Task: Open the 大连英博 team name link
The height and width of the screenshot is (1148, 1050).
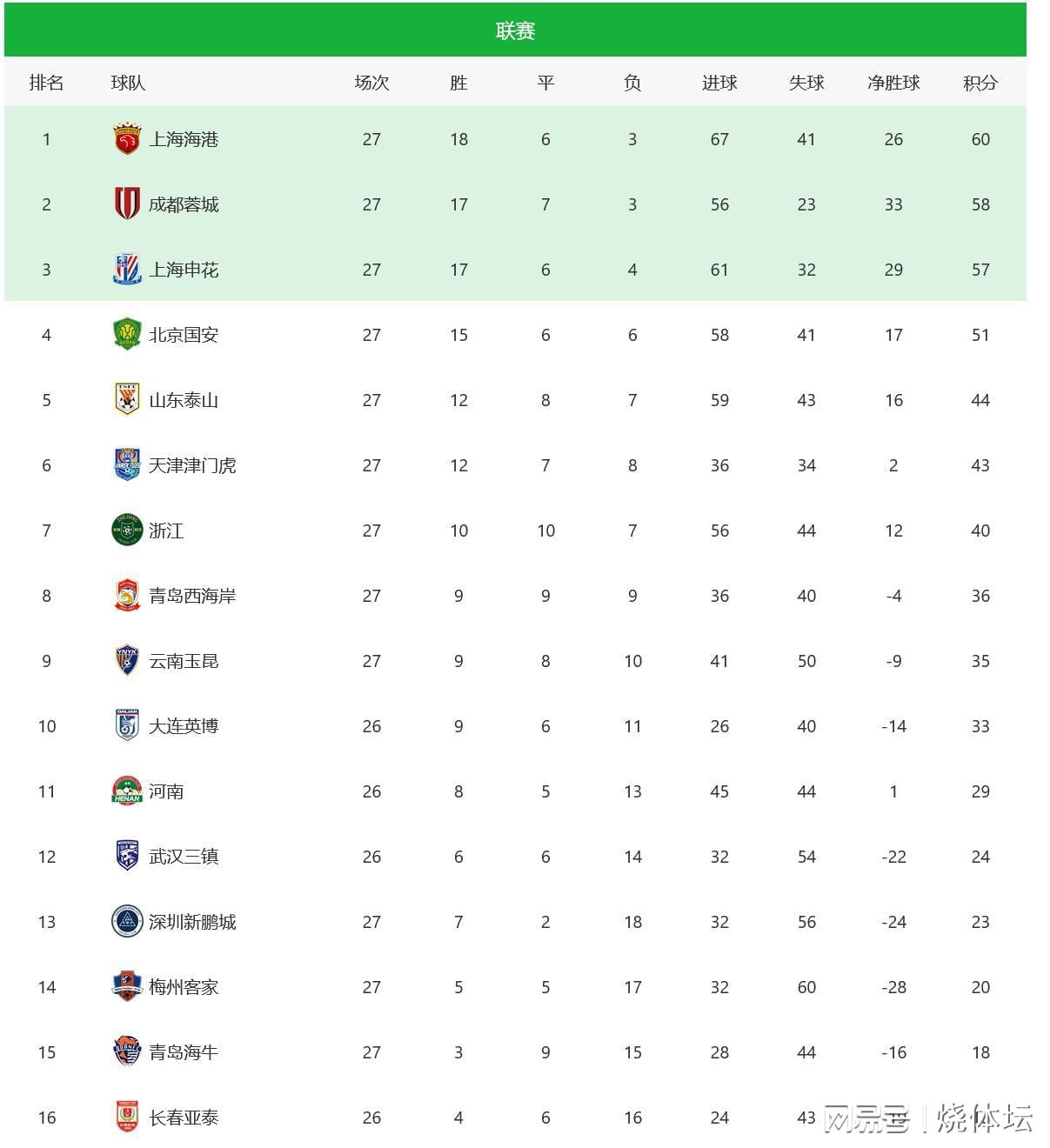Action: click(x=184, y=726)
